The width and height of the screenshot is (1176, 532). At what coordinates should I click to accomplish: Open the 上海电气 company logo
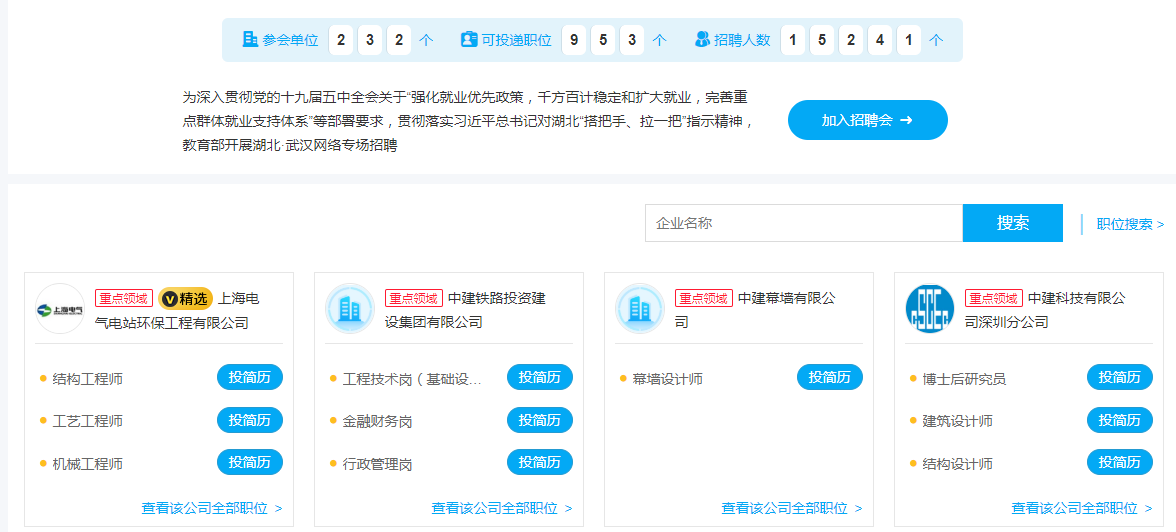coord(60,309)
